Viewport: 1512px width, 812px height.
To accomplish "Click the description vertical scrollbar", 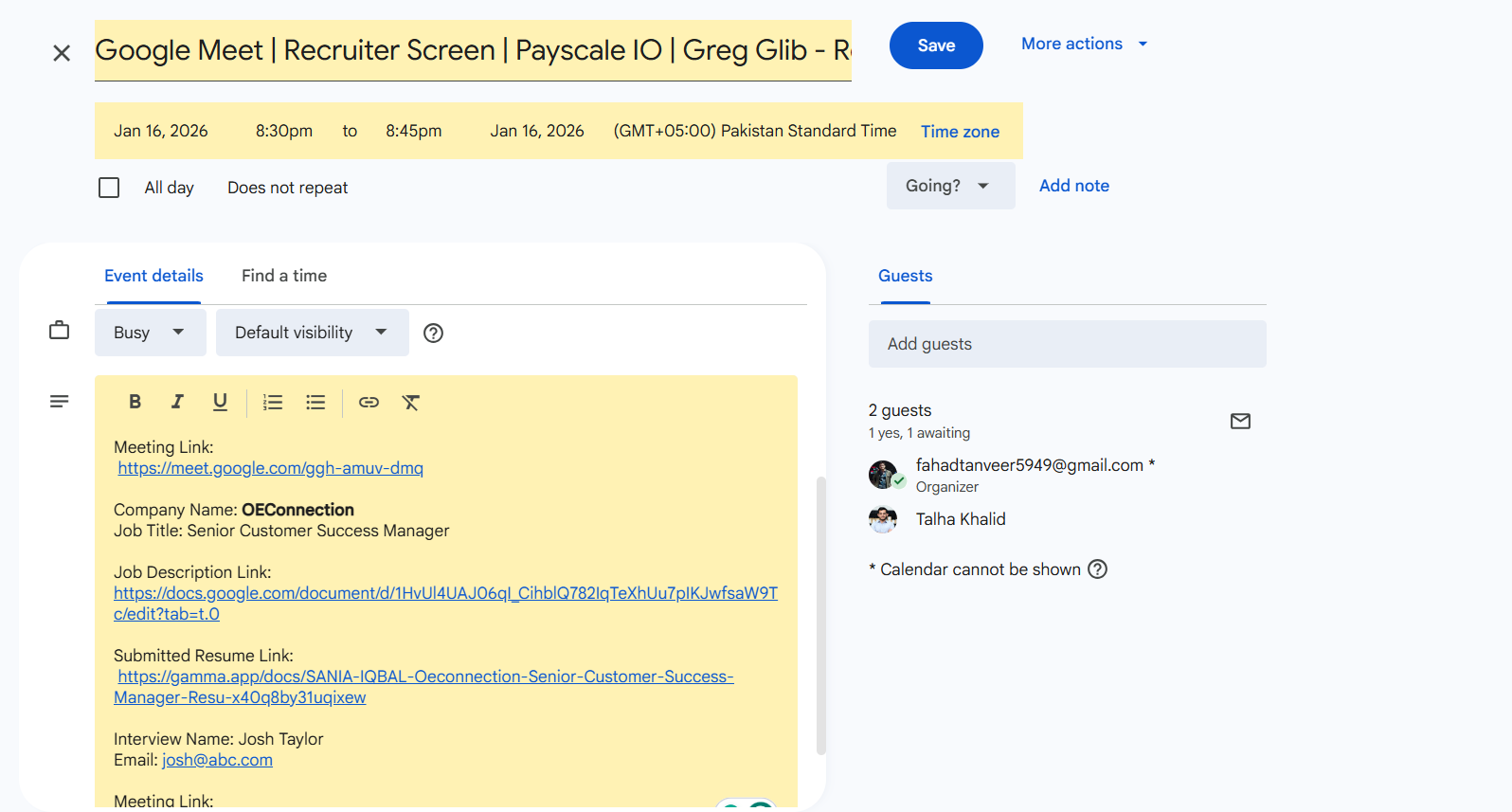I will click(x=821, y=615).
